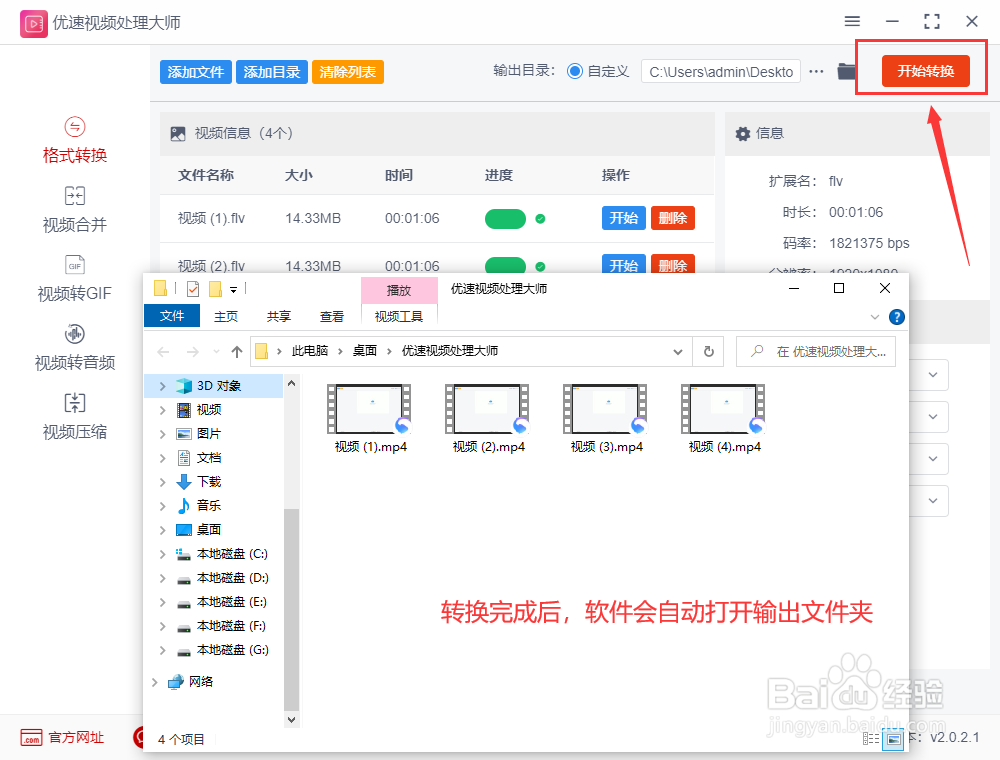Image resolution: width=1000 pixels, height=760 pixels.
Task: Click the 添加文件 button
Action: pos(196,72)
